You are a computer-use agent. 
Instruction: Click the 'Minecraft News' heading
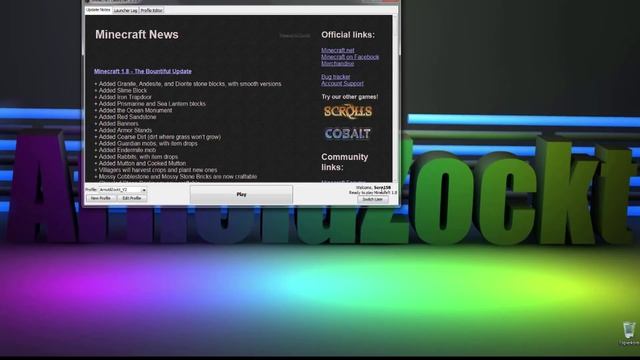click(137, 35)
